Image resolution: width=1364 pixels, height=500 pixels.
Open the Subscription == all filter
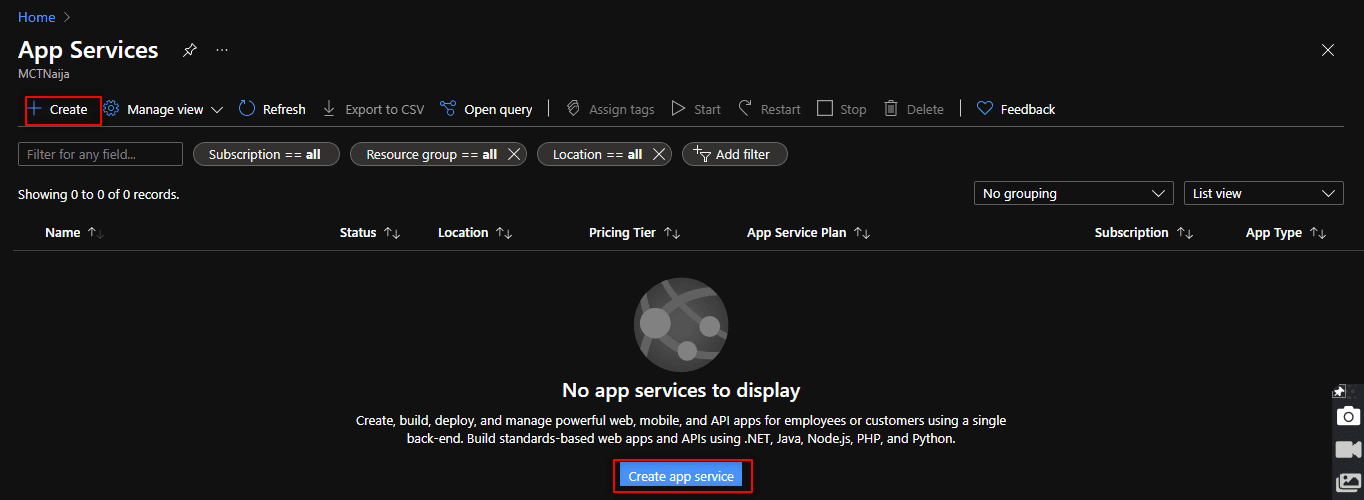[x=266, y=154]
